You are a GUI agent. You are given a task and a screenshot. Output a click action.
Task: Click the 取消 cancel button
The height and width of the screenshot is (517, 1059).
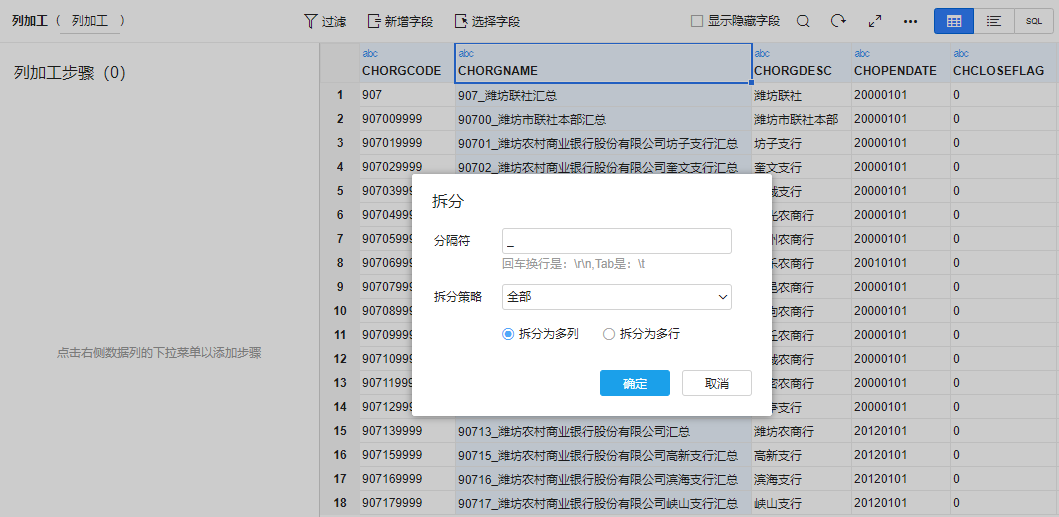[716, 383]
